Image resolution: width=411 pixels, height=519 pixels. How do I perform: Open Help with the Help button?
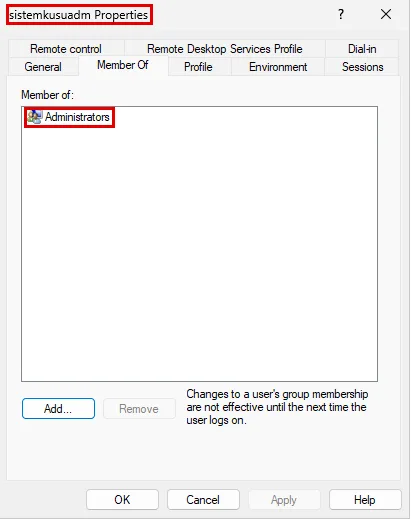click(x=365, y=500)
